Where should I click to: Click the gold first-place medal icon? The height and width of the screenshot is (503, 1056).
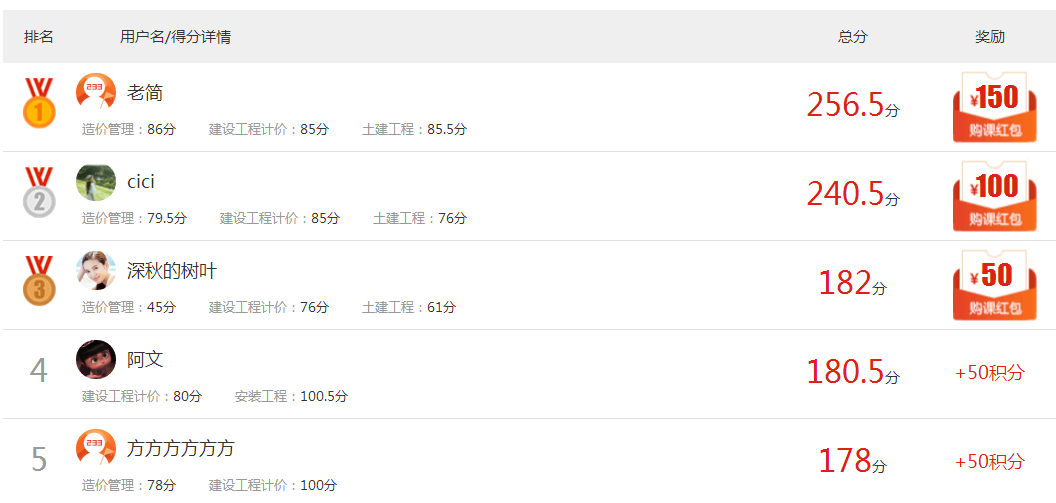(x=39, y=103)
